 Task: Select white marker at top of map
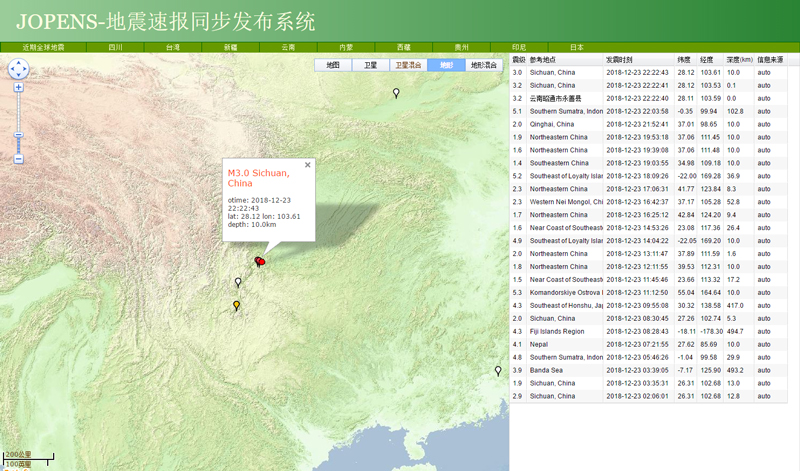[396, 93]
